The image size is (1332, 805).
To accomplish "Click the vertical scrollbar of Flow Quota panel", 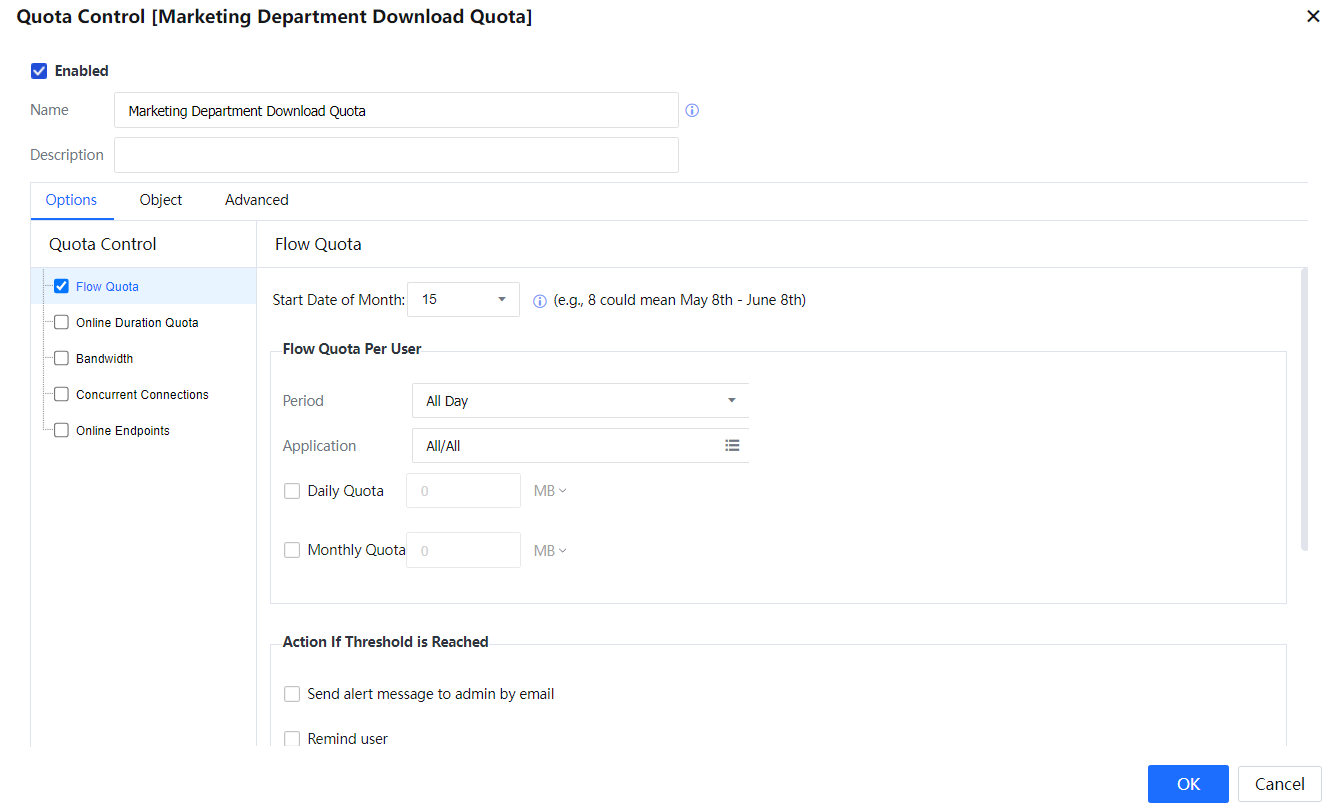I will [x=1303, y=410].
